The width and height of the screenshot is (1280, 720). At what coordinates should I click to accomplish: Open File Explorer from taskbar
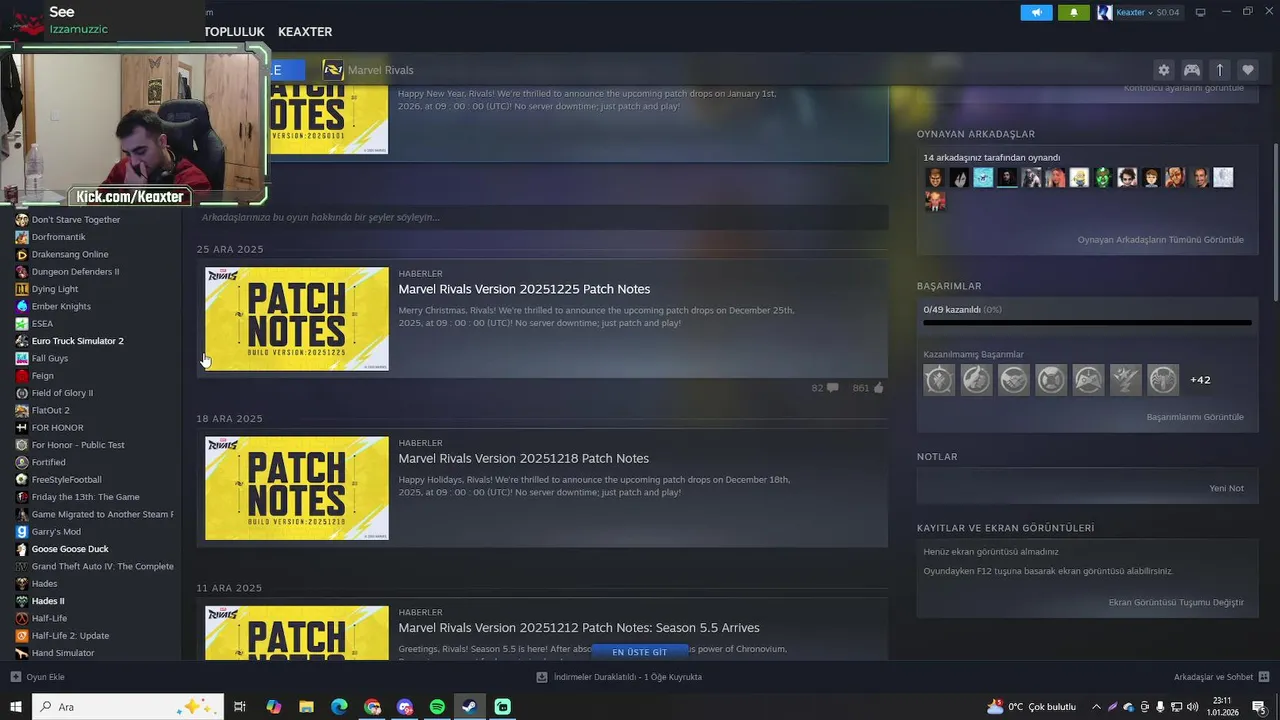click(x=306, y=707)
